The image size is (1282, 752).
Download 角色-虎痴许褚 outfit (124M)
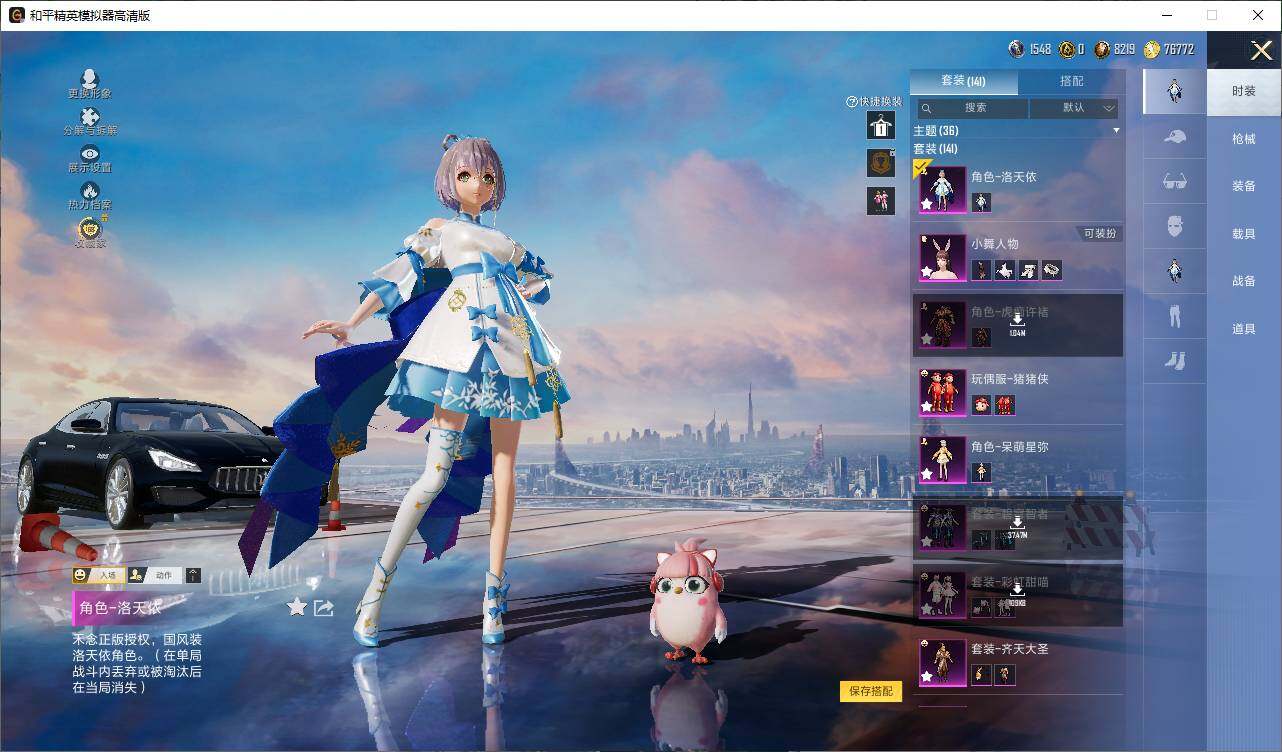1017,324
